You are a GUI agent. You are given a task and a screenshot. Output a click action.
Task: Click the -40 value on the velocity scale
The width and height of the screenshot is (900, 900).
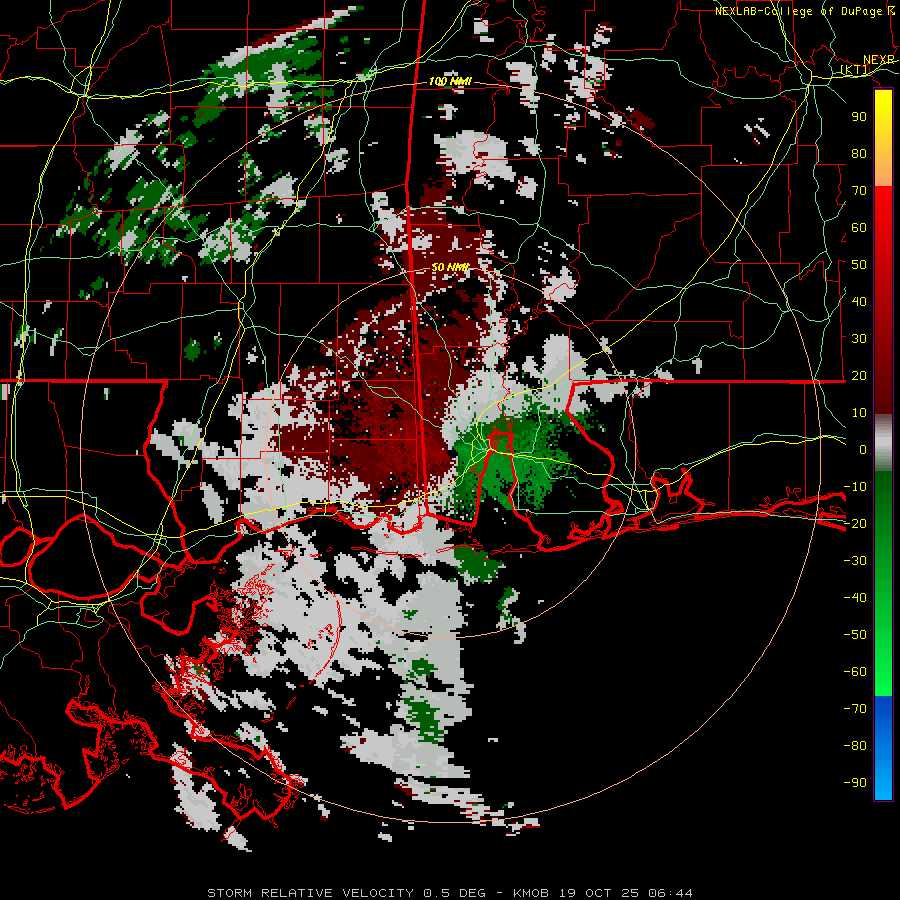click(855, 598)
